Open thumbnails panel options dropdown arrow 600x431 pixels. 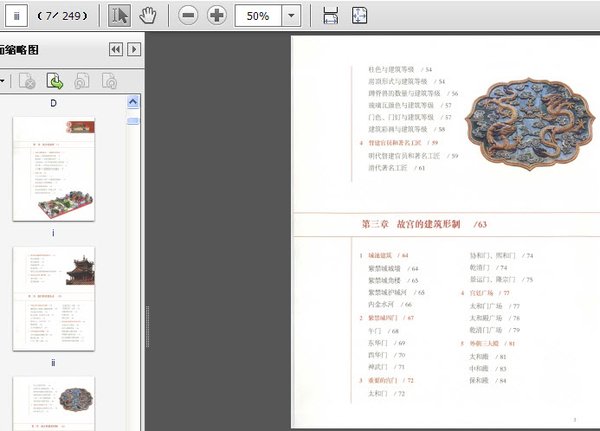(x=3, y=81)
